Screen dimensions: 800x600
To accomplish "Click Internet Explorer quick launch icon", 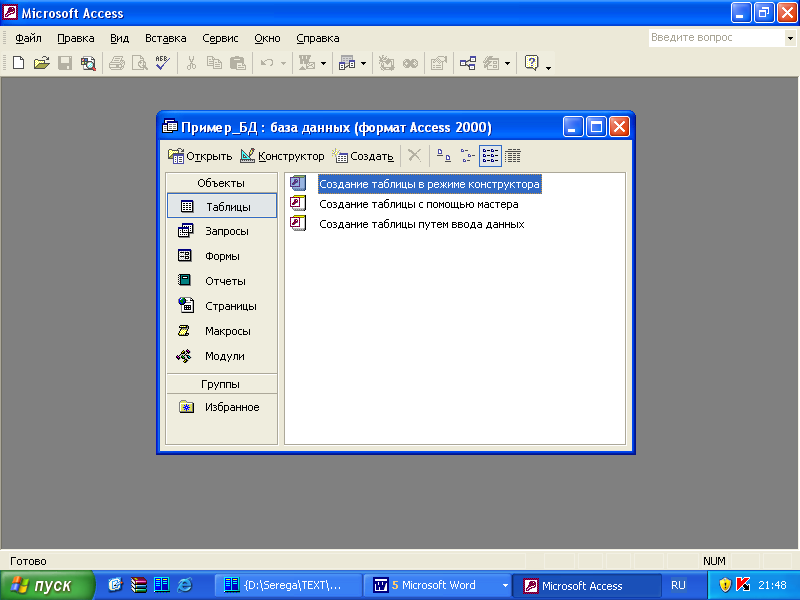I will (184, 585).
